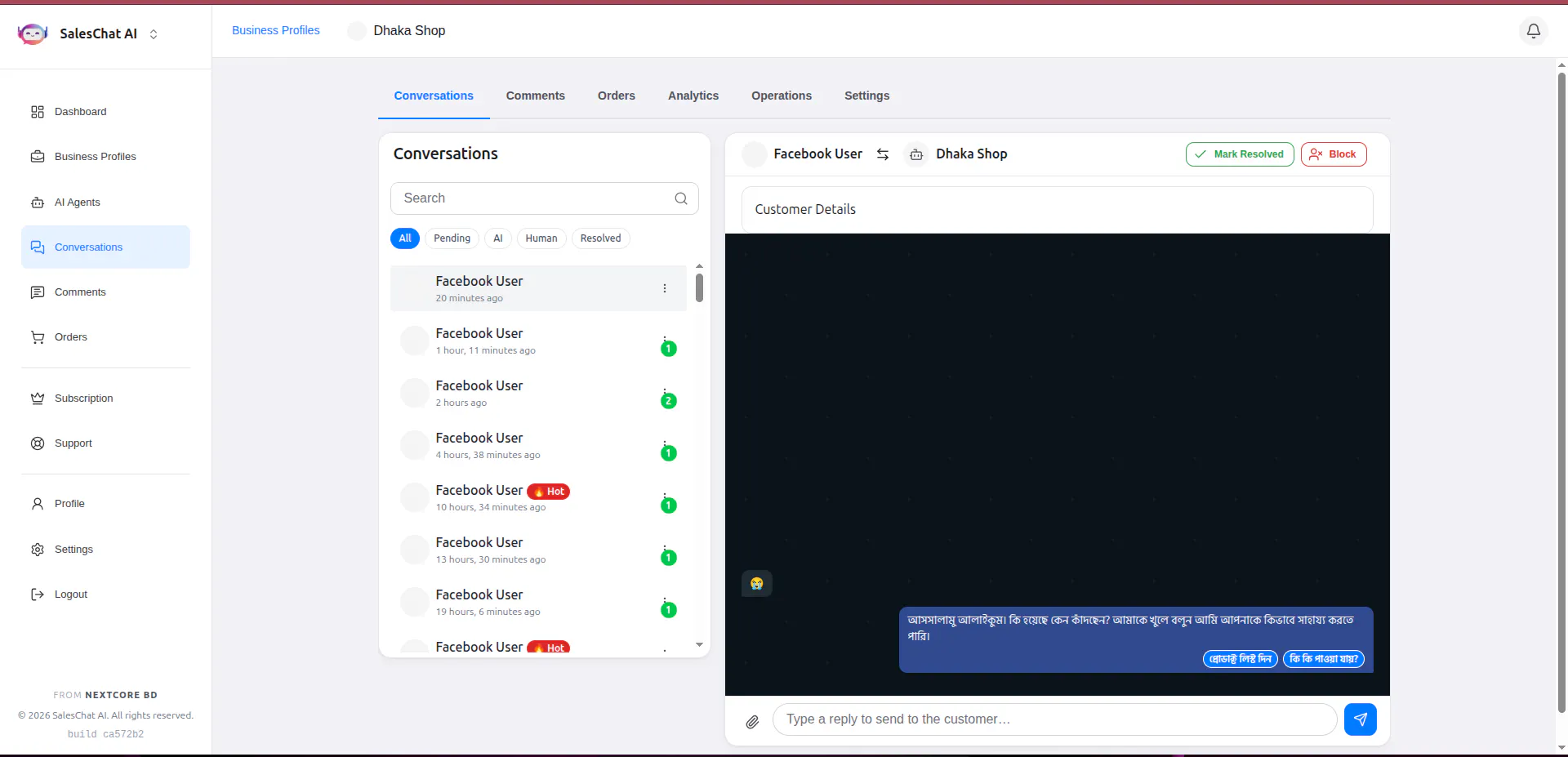Click the attachment paperclip icon
Image resolution: width=1568 pixels, height=757 pixels.
coord(753,721)
